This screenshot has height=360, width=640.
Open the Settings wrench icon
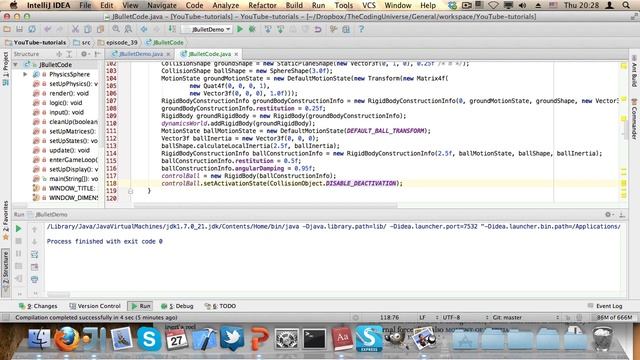333,29
